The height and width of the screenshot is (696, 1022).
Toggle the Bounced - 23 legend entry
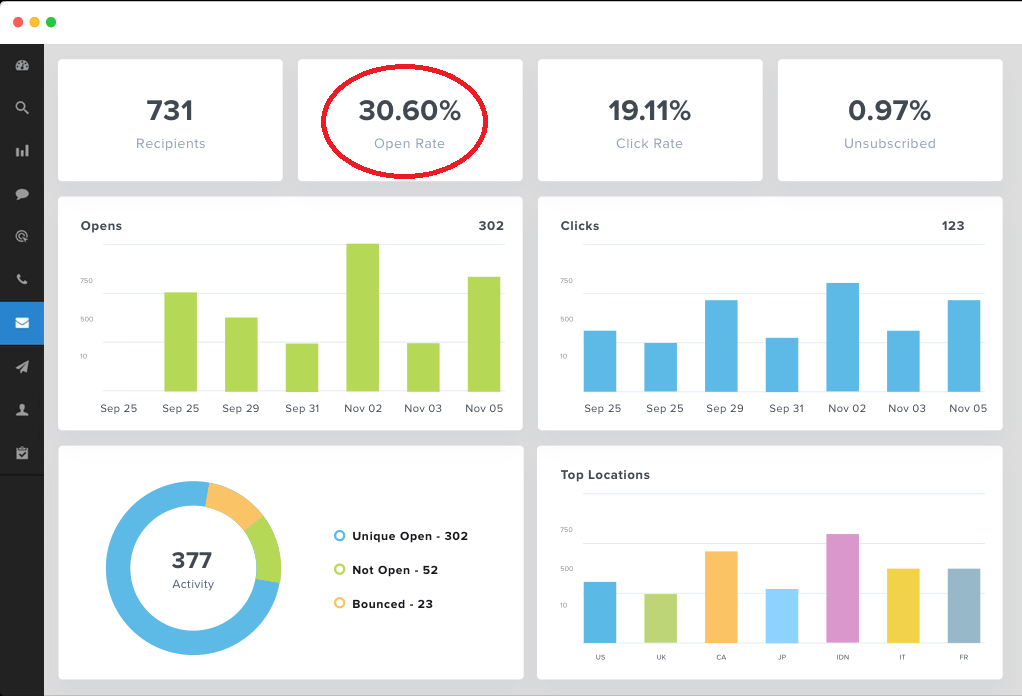[x=391, y=604]
